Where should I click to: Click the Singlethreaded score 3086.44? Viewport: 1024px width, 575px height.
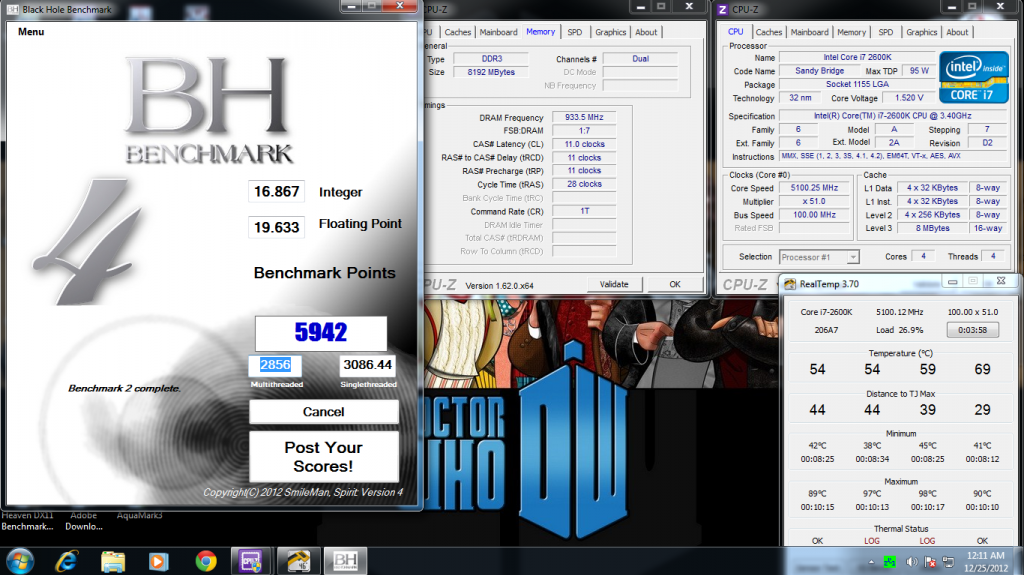[368, 365]
